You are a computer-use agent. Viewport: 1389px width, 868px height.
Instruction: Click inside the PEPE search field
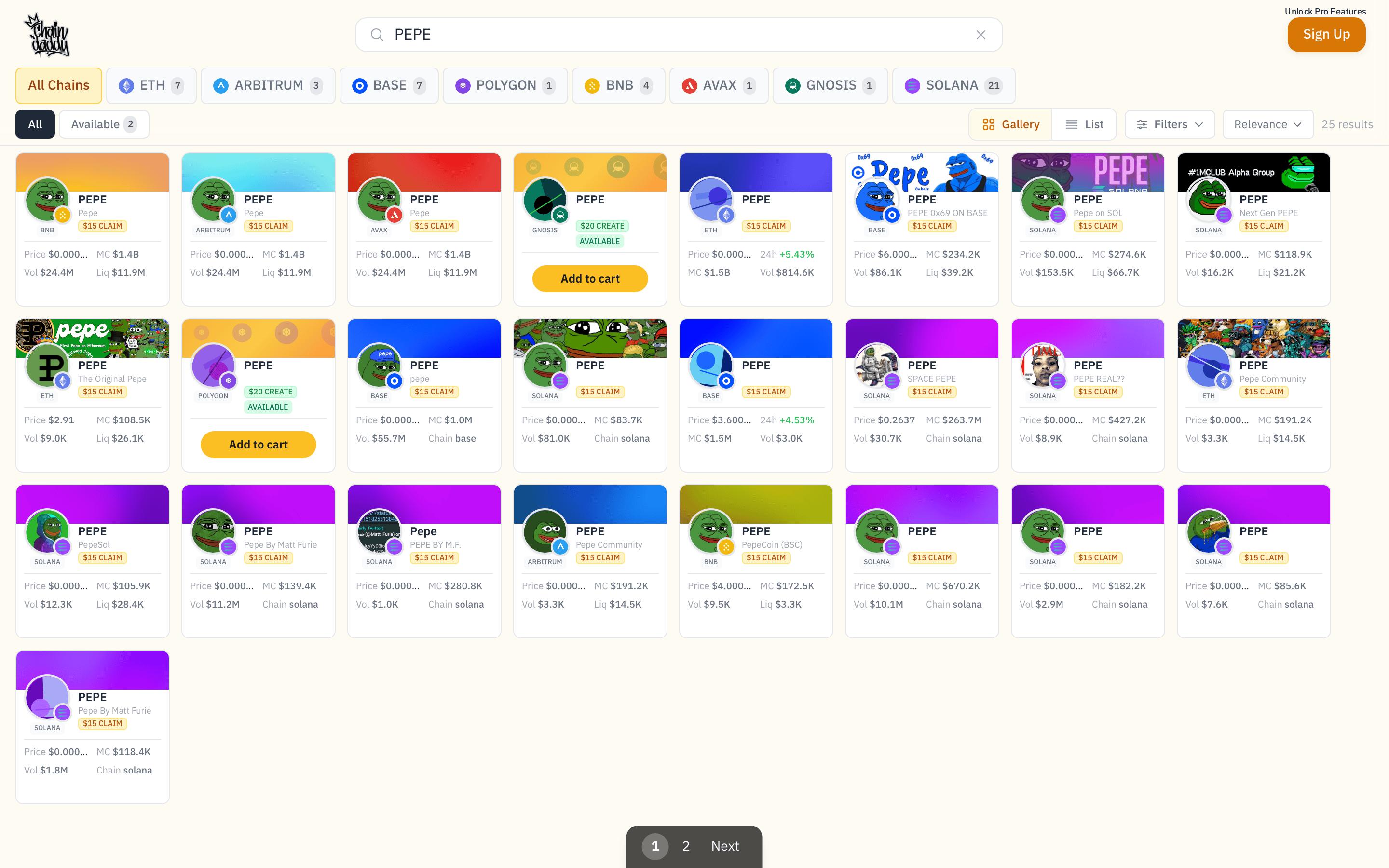point(679,35)
